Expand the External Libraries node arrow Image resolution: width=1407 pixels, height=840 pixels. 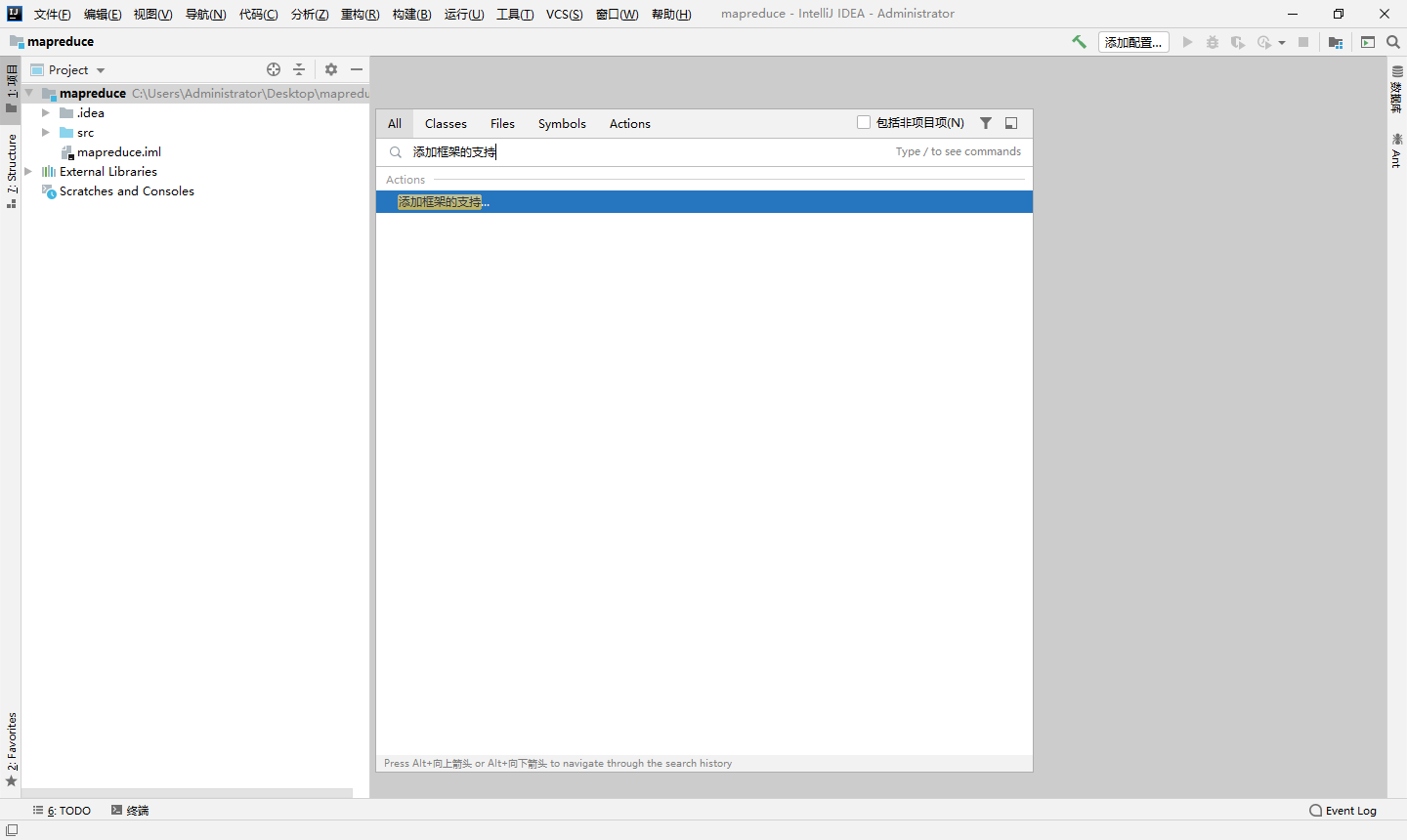tap(28, 171)
